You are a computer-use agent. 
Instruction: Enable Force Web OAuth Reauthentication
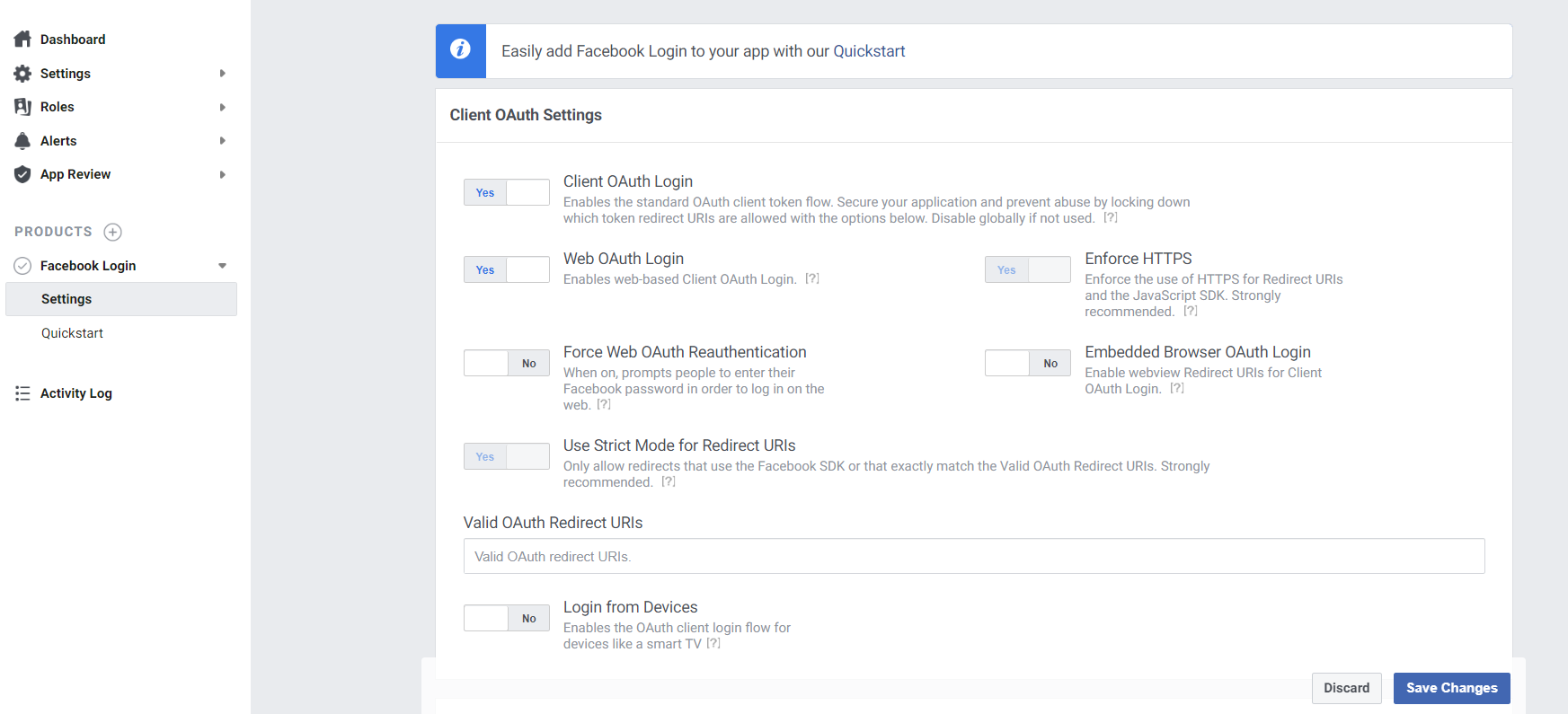506,363
